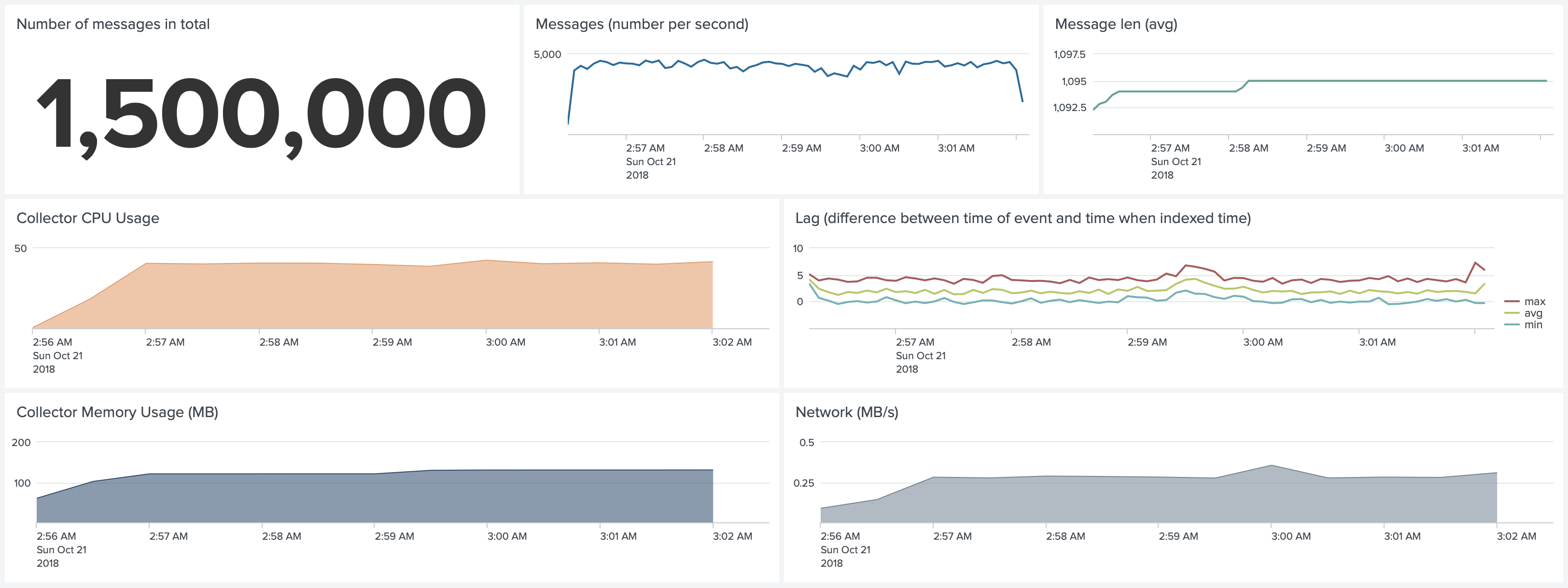Toggle the max series in Lag legend
The height and width of the screenshot is (588, 1568).
pos(1534,301)
